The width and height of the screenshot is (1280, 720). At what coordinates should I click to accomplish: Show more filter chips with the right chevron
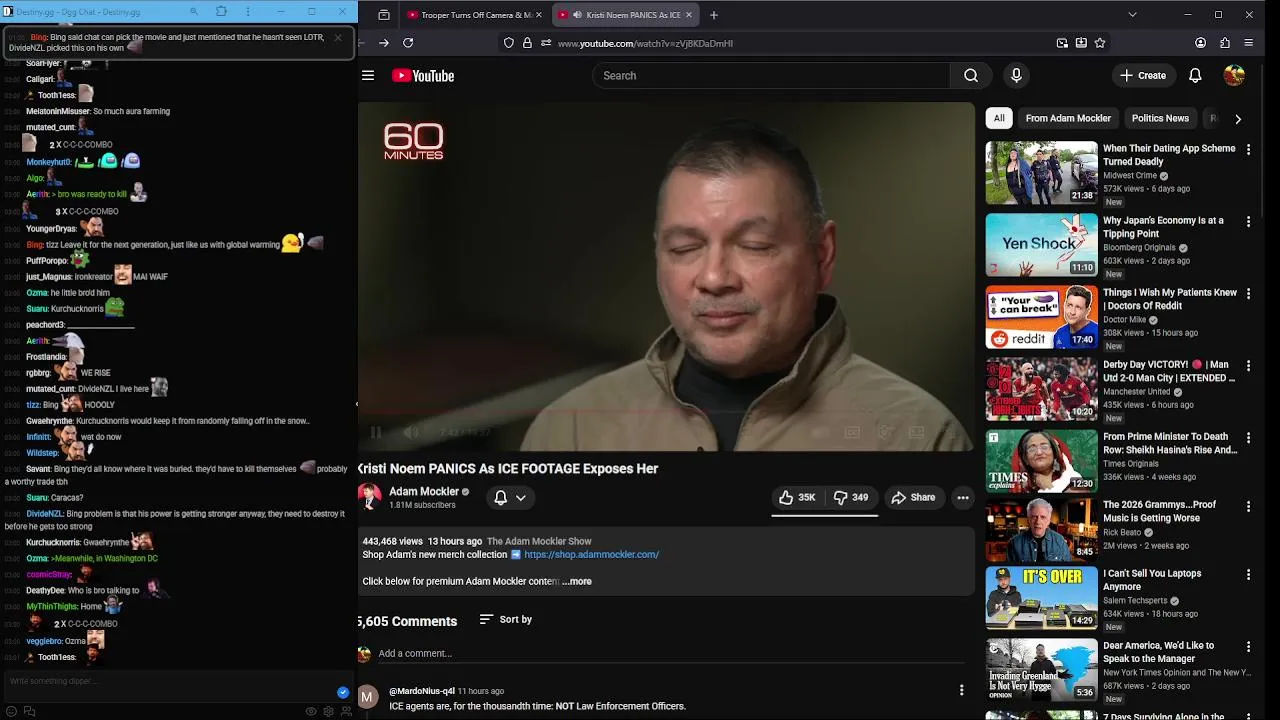click(x=1238, y=119)
